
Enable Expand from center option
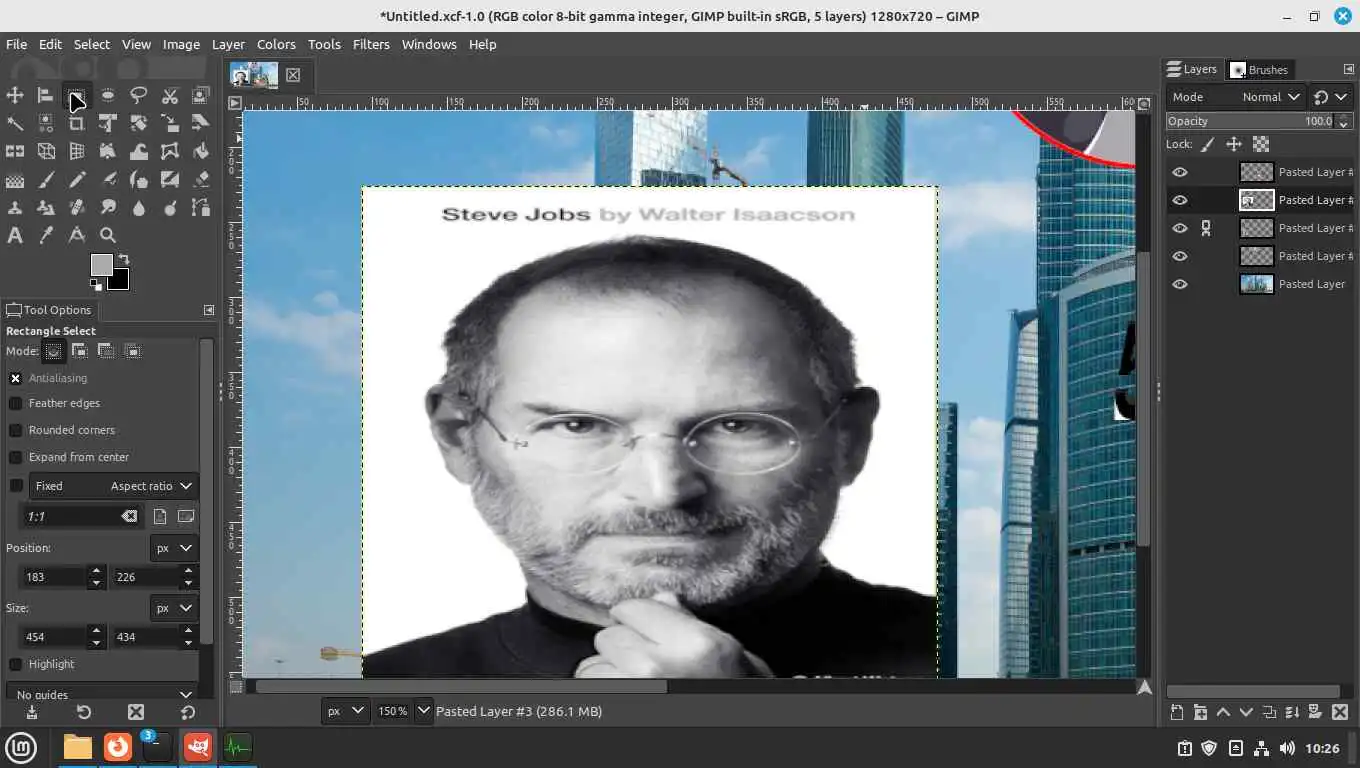pyautogui.click(x=15, y=457)
